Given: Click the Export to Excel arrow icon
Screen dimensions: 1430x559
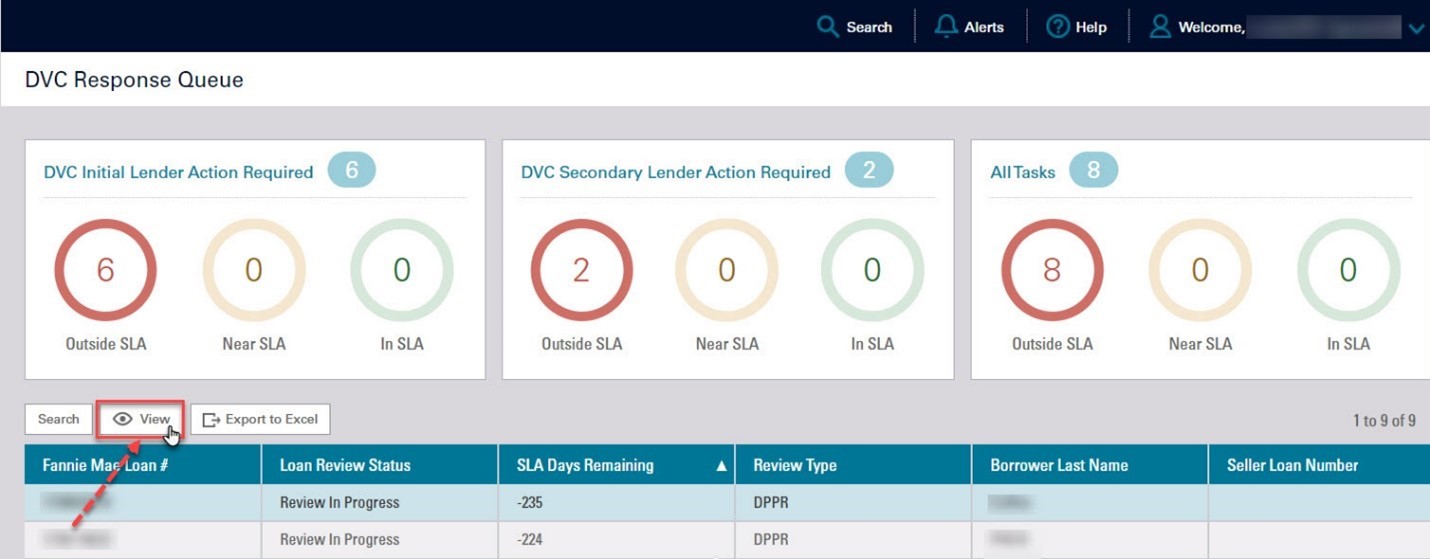Looking at the screenshot, I should tap(211, 420).
